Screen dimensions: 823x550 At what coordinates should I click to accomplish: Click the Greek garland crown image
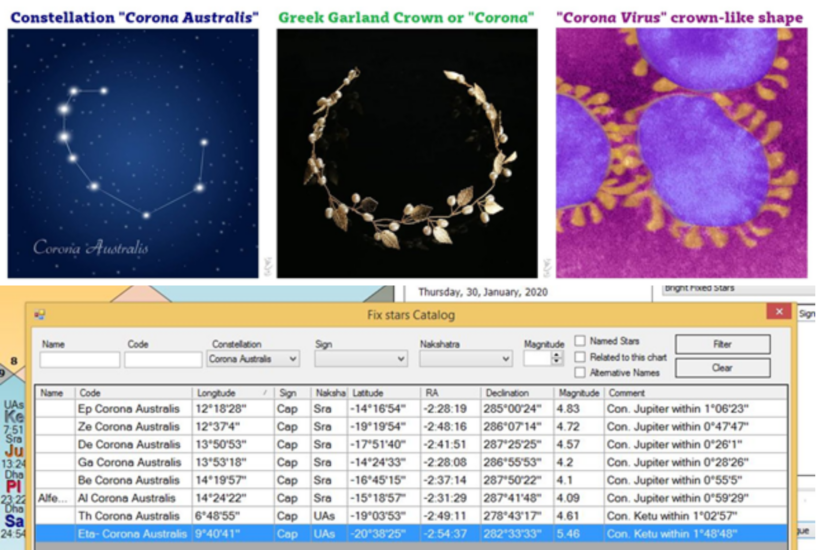[x=407, y=152]
